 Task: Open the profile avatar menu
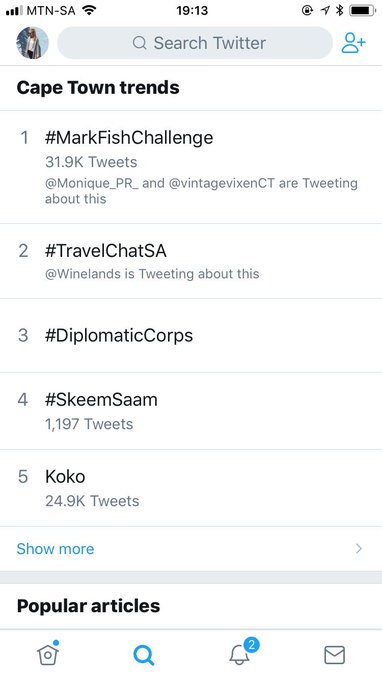tap(33, 43)
